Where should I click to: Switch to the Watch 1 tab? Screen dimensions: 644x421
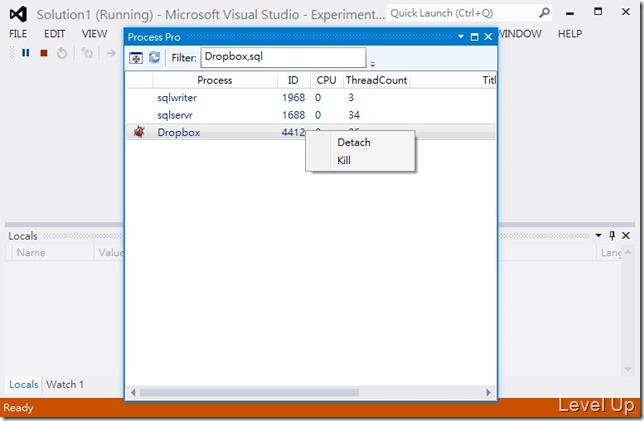click(65, 384)
